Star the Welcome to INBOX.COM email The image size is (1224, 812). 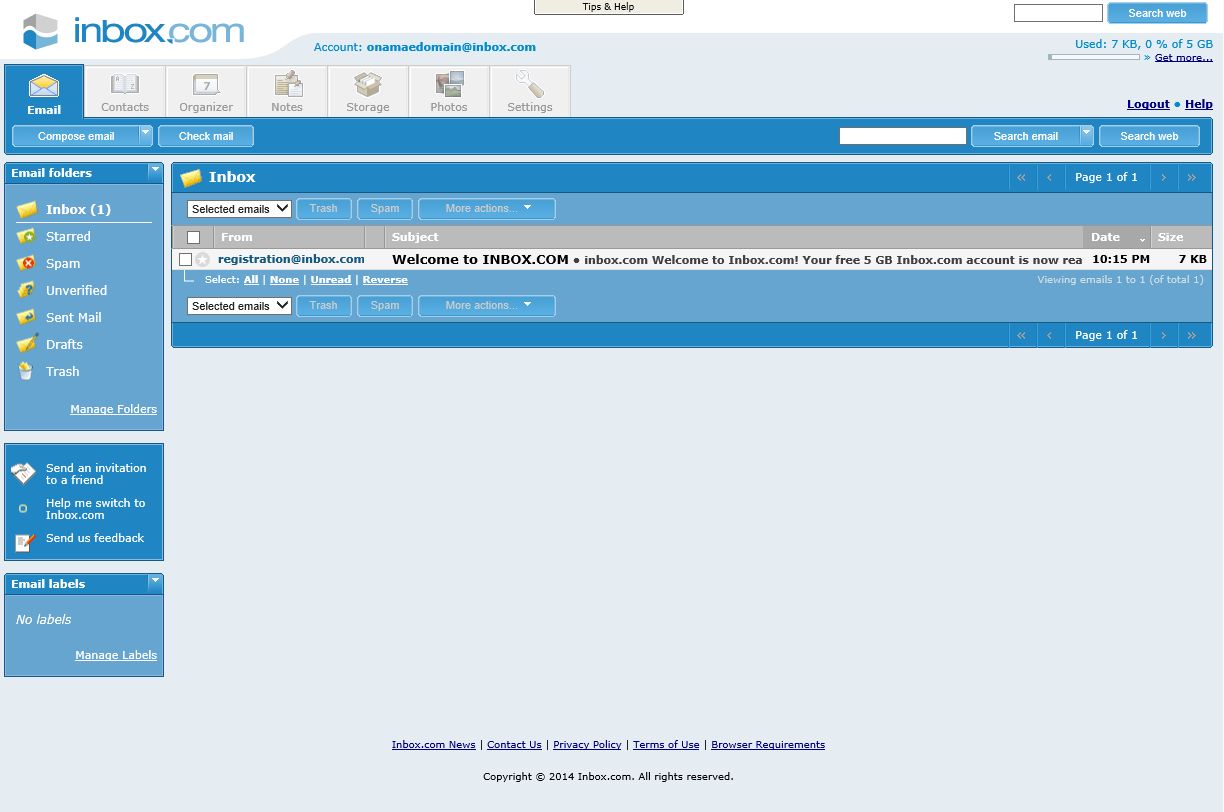tap(203, 259)
